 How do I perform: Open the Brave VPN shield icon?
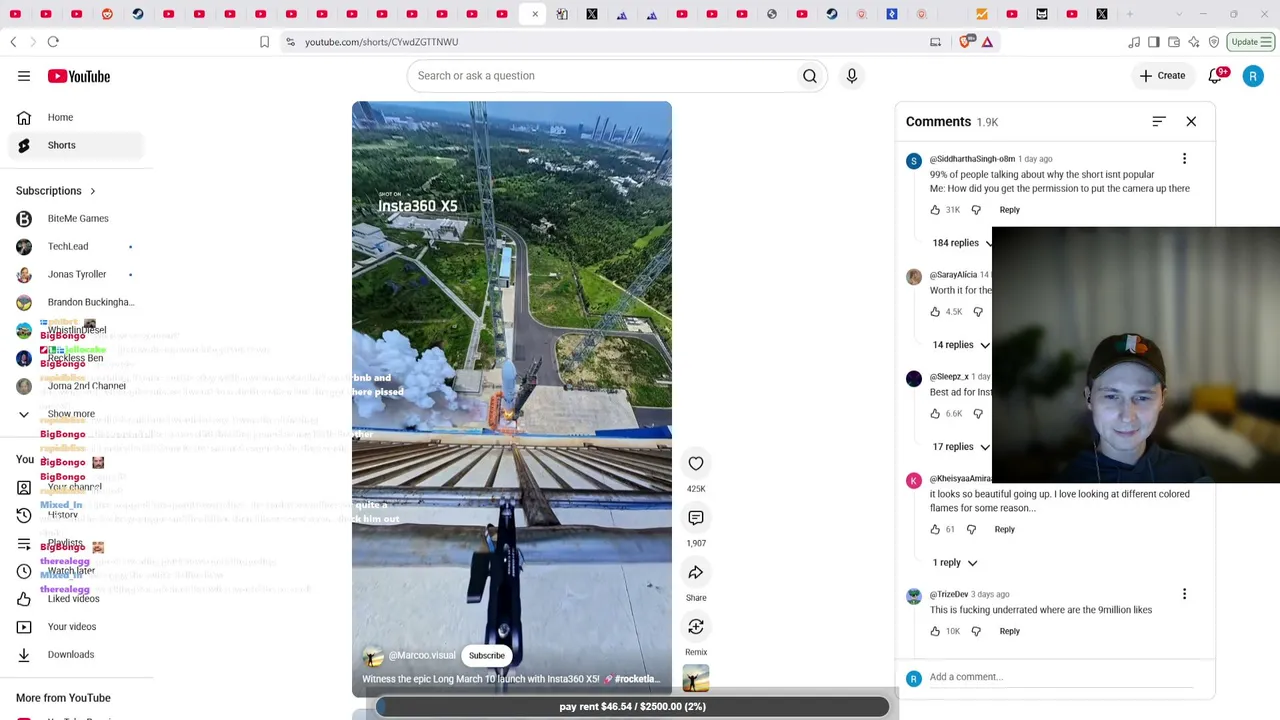tap(1214, 42)
